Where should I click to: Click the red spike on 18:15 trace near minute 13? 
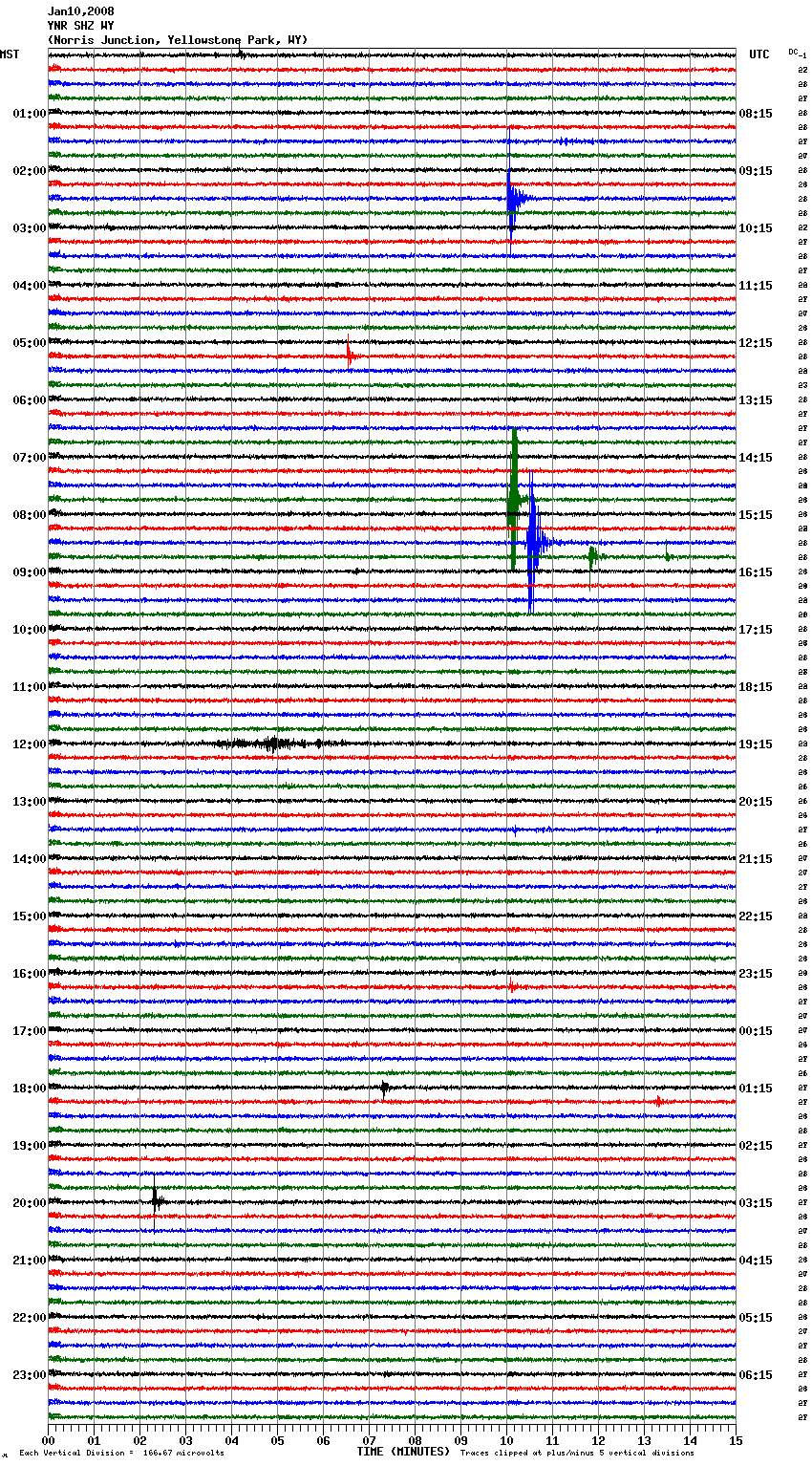pos(658,1101)
